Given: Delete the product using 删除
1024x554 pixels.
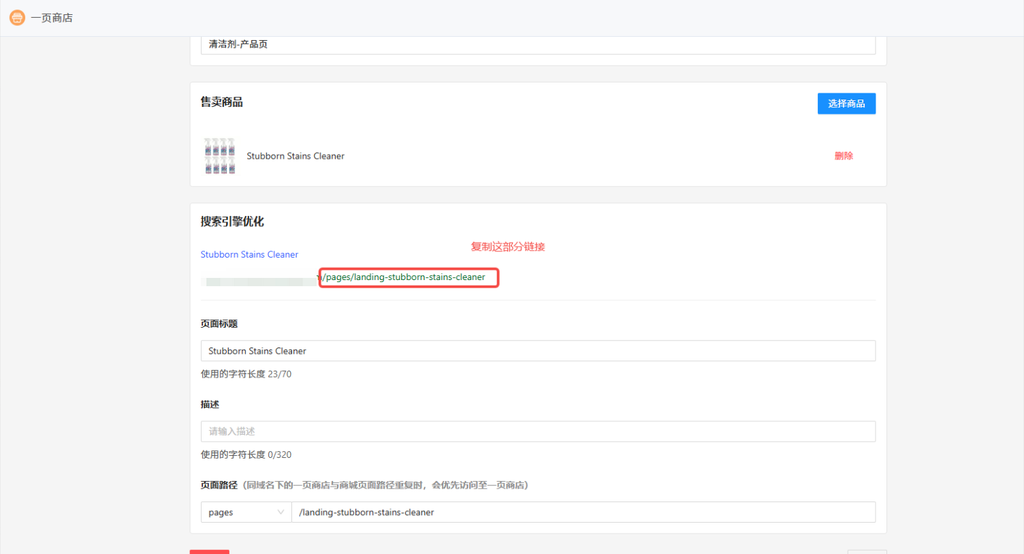Looking at the screenshot, I should (x=843, y=156).
